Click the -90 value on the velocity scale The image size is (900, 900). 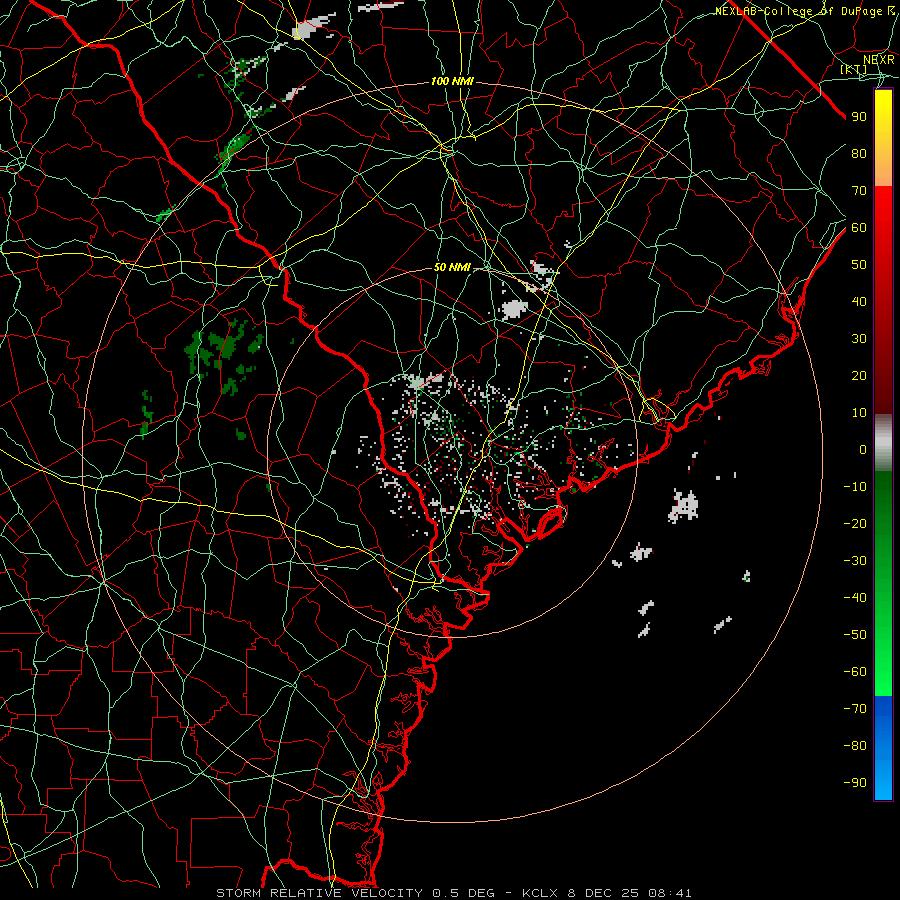tap(855, 783)
